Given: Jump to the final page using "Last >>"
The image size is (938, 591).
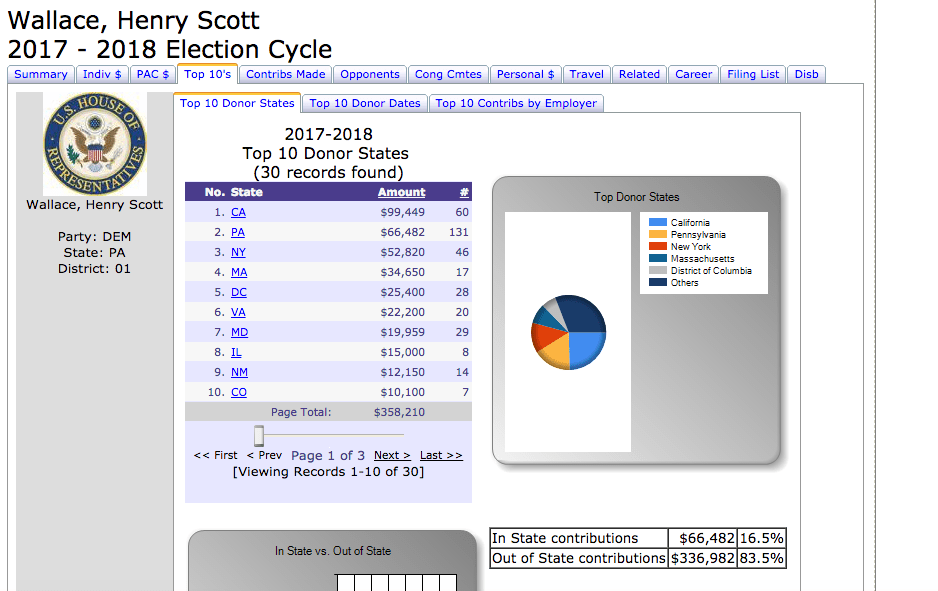Looking at the screenshot, I should coord(440,455).
